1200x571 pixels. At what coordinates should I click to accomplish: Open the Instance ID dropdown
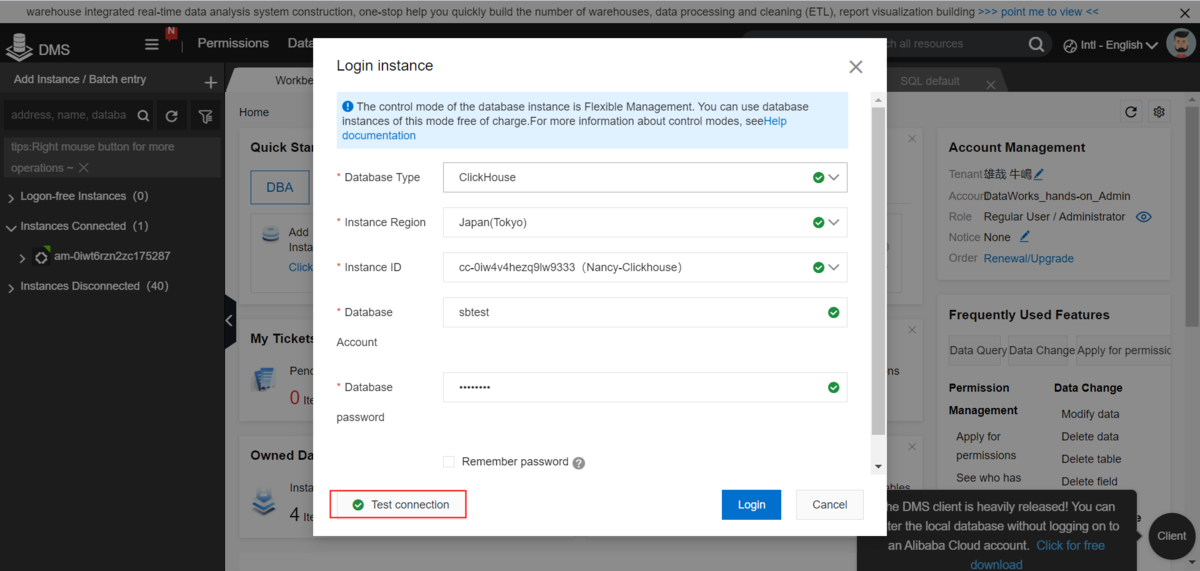click(645, 267)
